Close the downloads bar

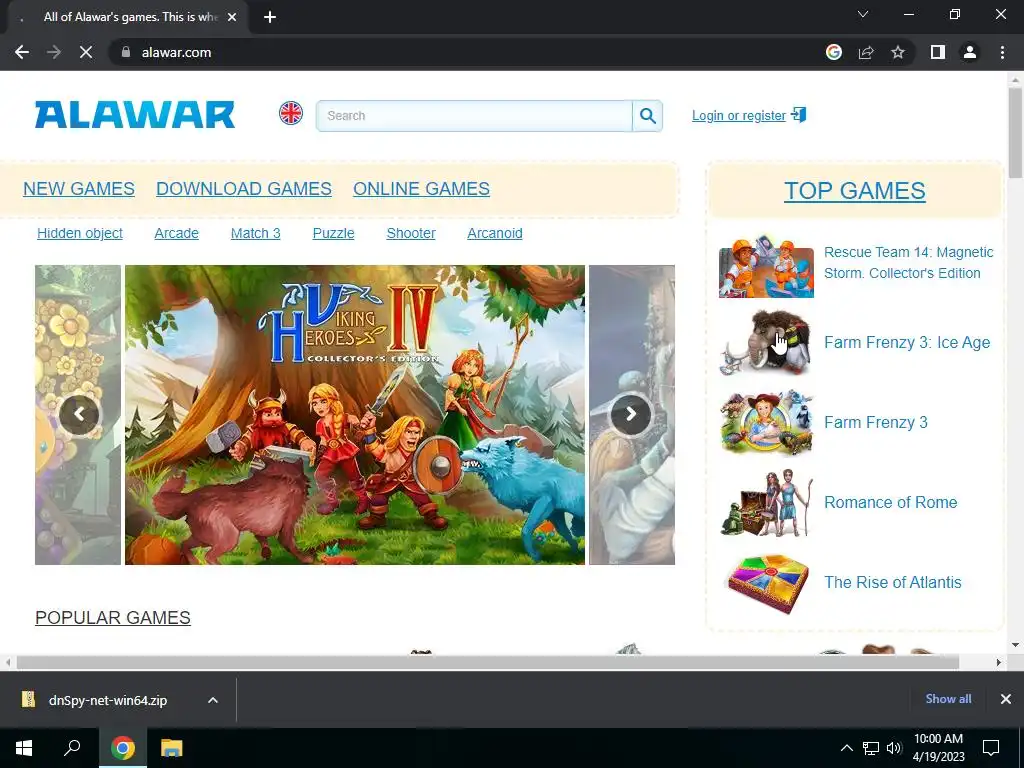[x=1006, y=699]
